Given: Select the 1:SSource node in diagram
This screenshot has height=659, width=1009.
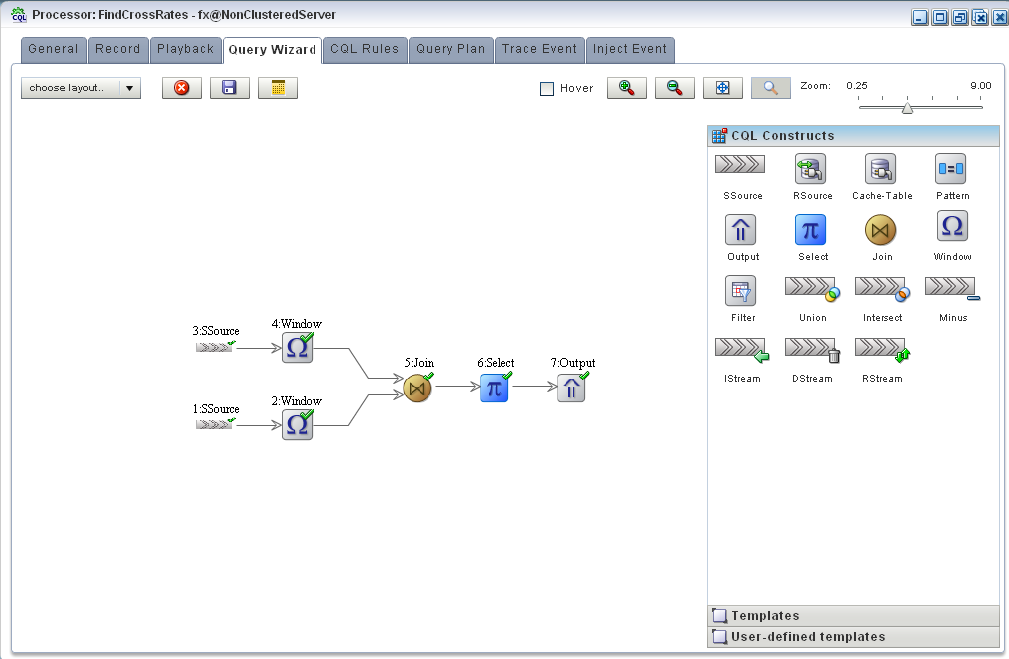Looking at the screenshot, I should pyautogui.click(x=216, y=423).
